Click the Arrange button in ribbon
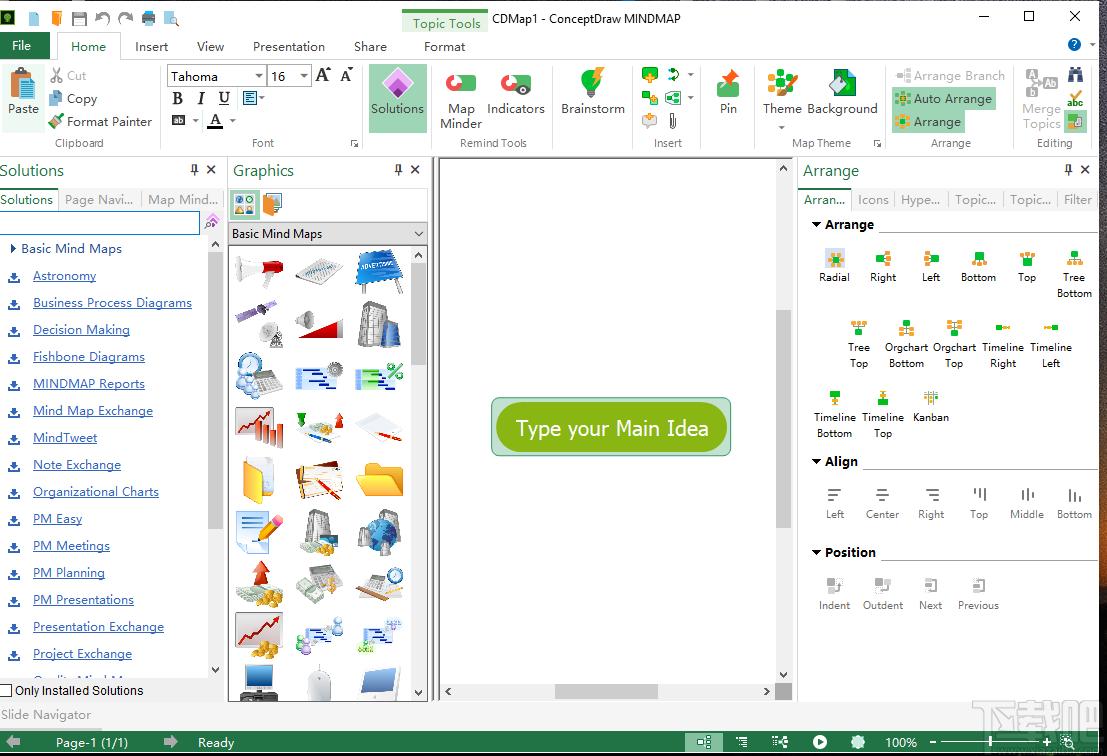Image resolution: width=1107 pixels, height=756 pixels. coord(928,121)
